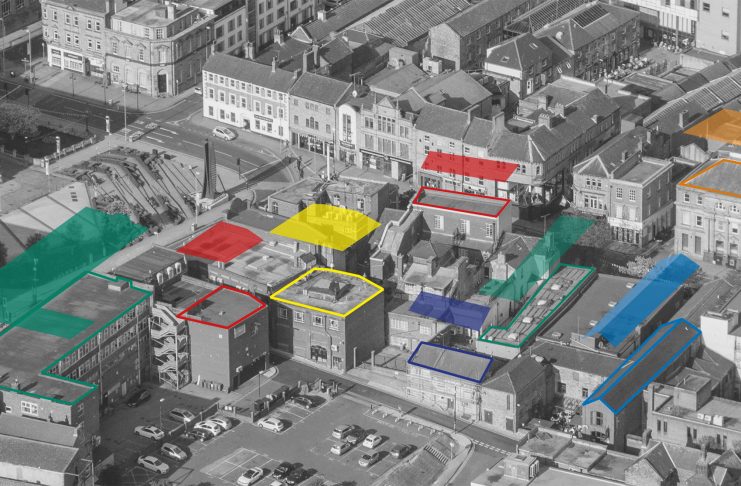Screen dimensions: 741x486
Task: Click the external fire escape staircase
Action: point(166,345)
